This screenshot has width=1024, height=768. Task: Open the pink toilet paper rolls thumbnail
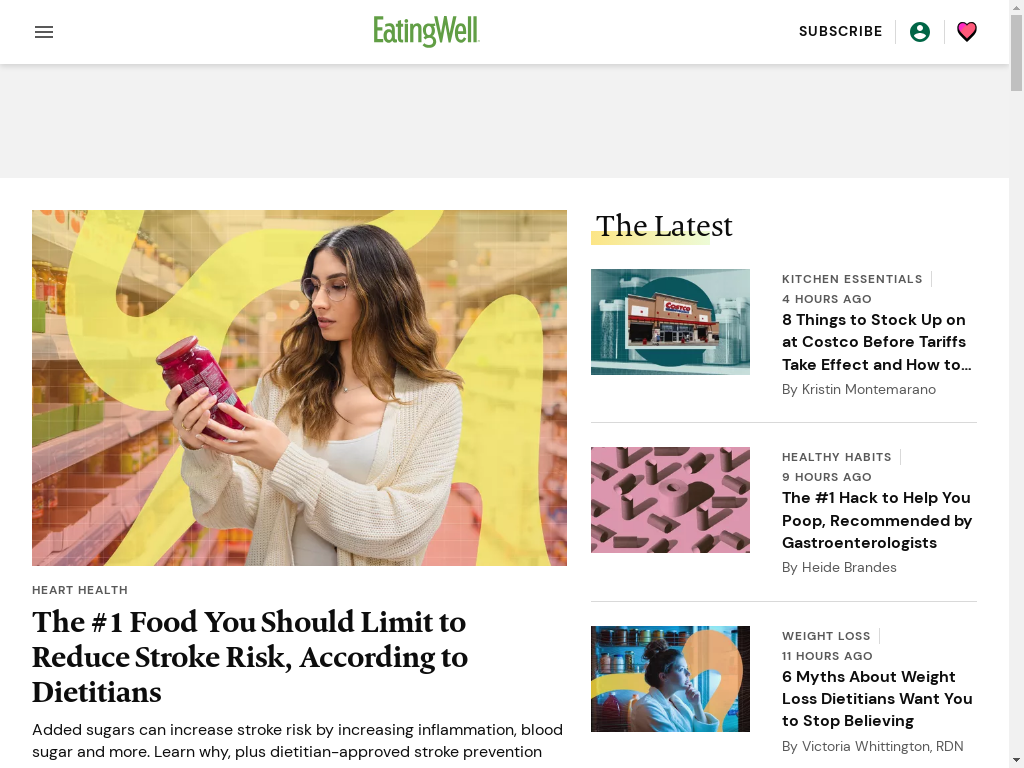[x=670, y=500]
